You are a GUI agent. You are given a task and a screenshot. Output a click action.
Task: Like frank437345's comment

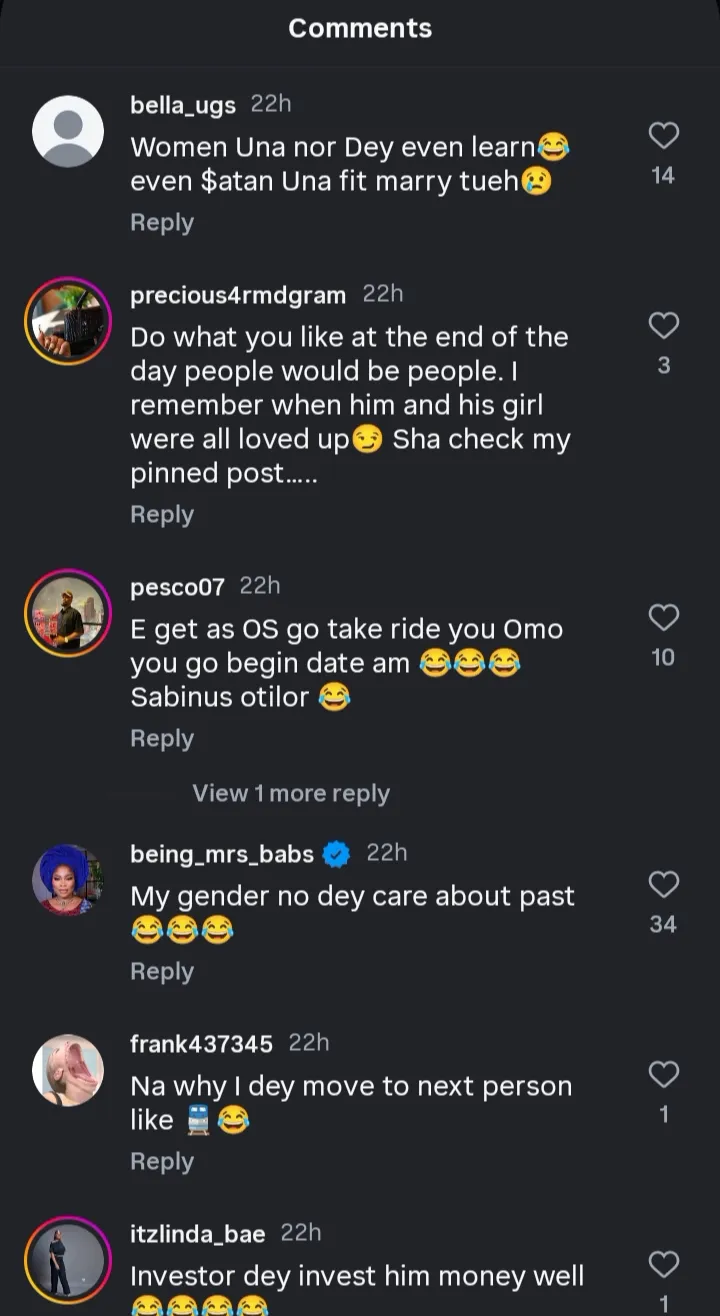coord(663,1074)
